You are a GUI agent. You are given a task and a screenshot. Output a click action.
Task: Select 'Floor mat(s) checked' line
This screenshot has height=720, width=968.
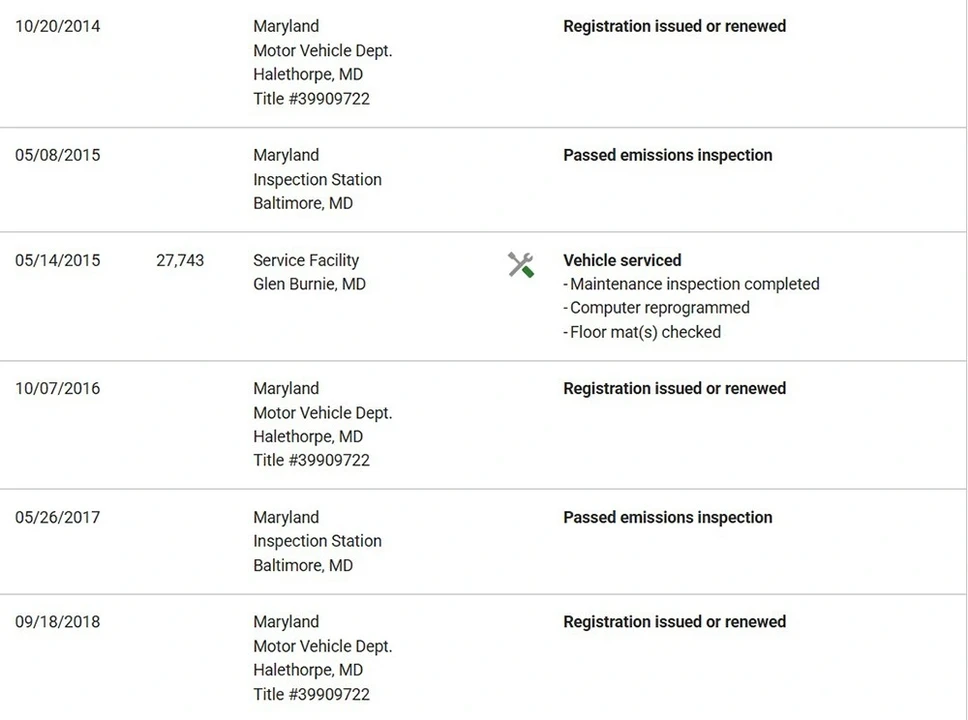click(x=642, y=332)
